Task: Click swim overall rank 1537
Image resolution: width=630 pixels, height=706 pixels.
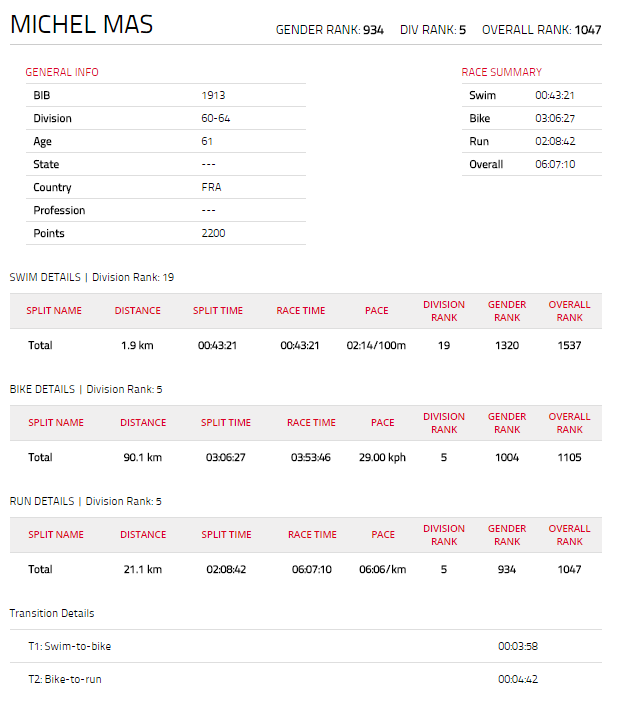Action: pyautogui.click(x=570, y=345)
